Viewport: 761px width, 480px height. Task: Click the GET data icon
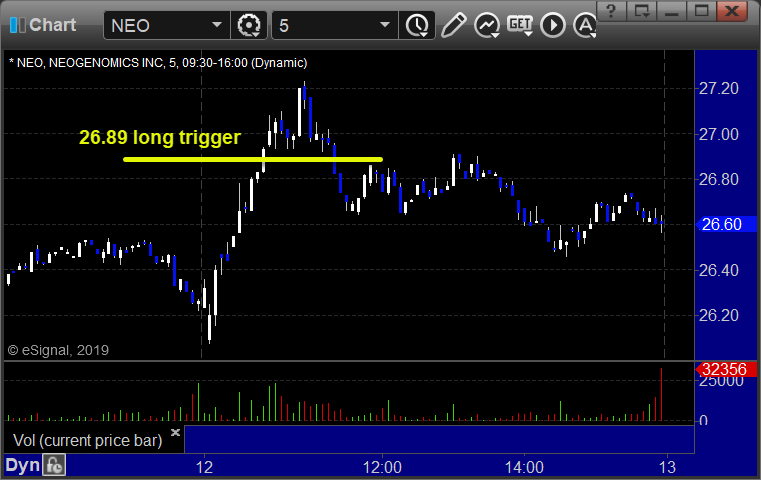(x=520, y=25)
